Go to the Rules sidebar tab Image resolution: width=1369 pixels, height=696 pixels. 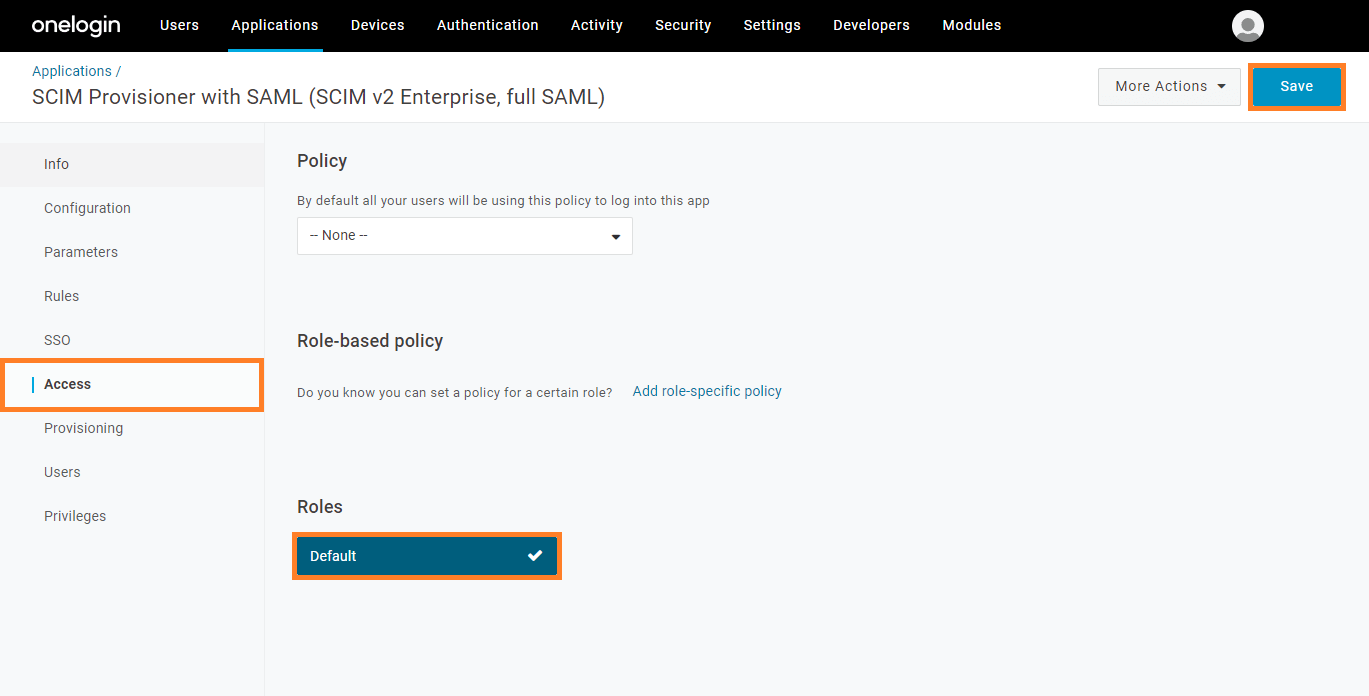tap(132, 296)
